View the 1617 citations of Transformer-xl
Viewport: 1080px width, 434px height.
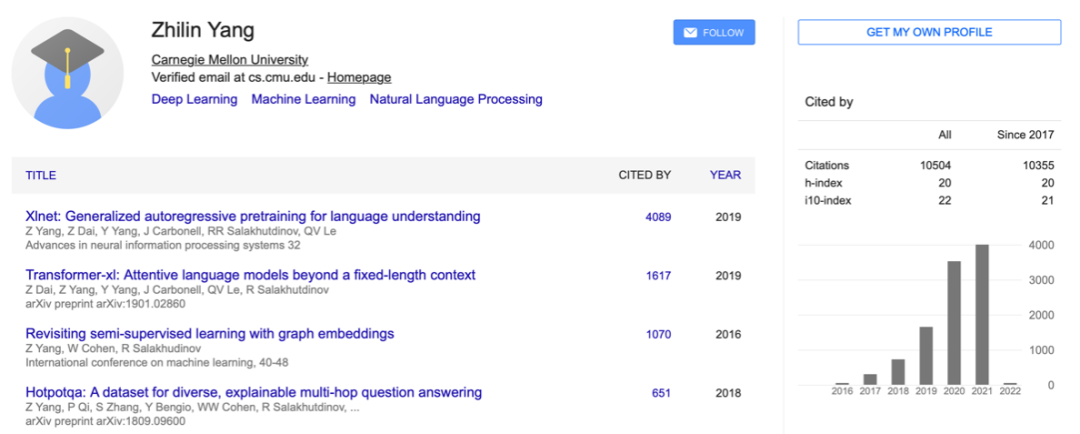pos(658,276)
